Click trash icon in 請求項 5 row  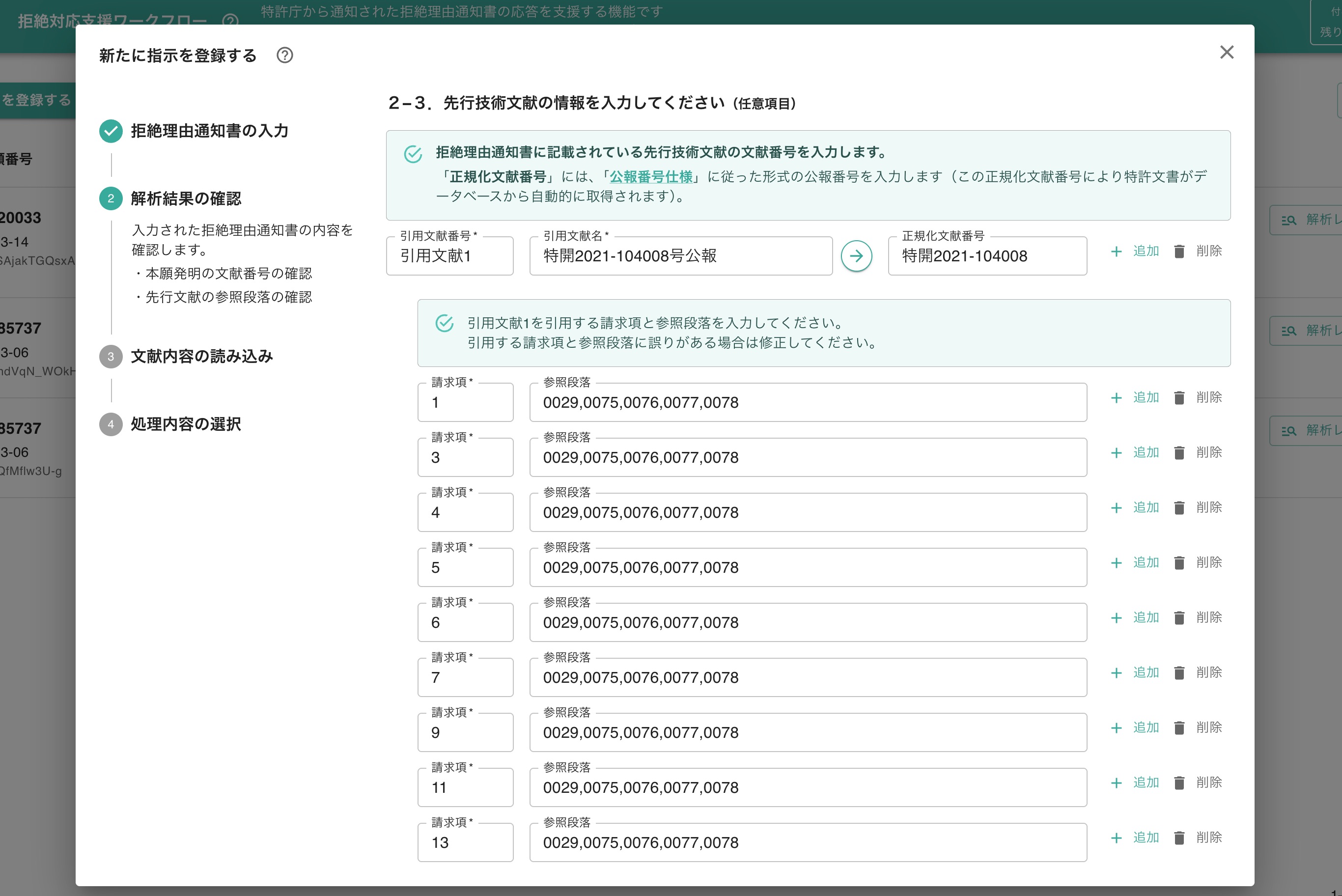point(1179,563)
